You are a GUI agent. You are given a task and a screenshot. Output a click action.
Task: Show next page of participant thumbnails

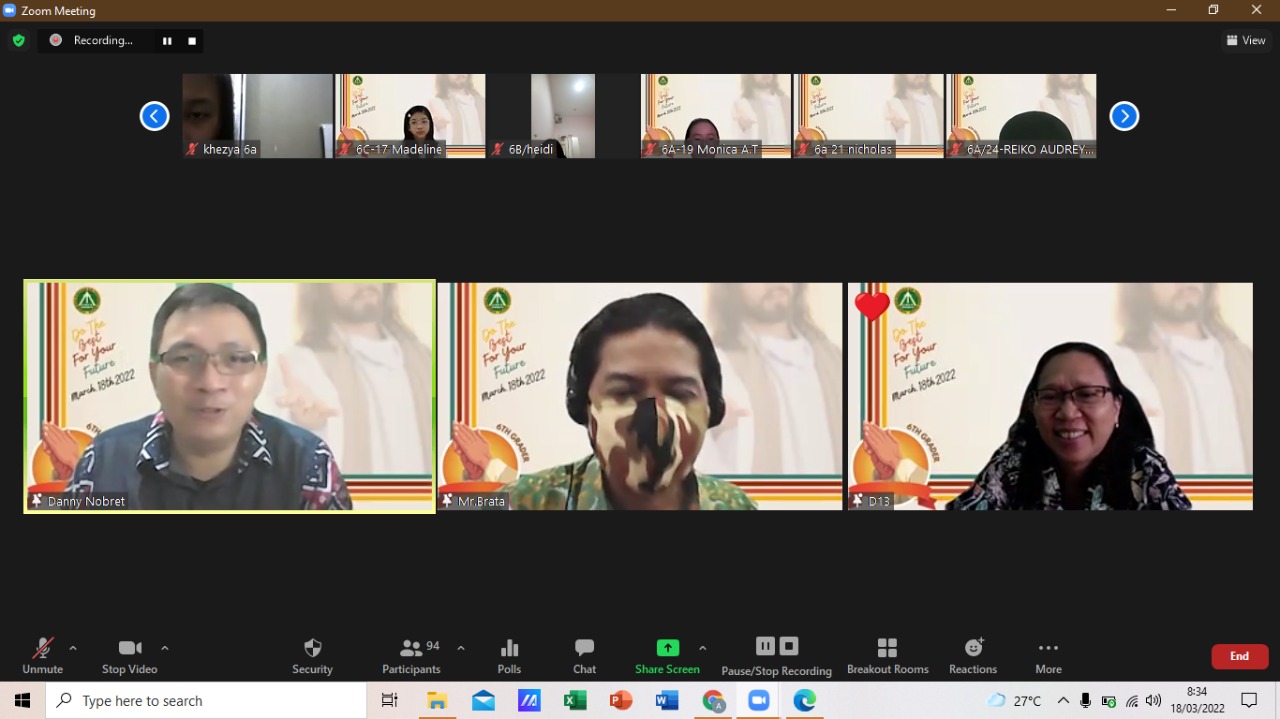tap(1124, 116)
